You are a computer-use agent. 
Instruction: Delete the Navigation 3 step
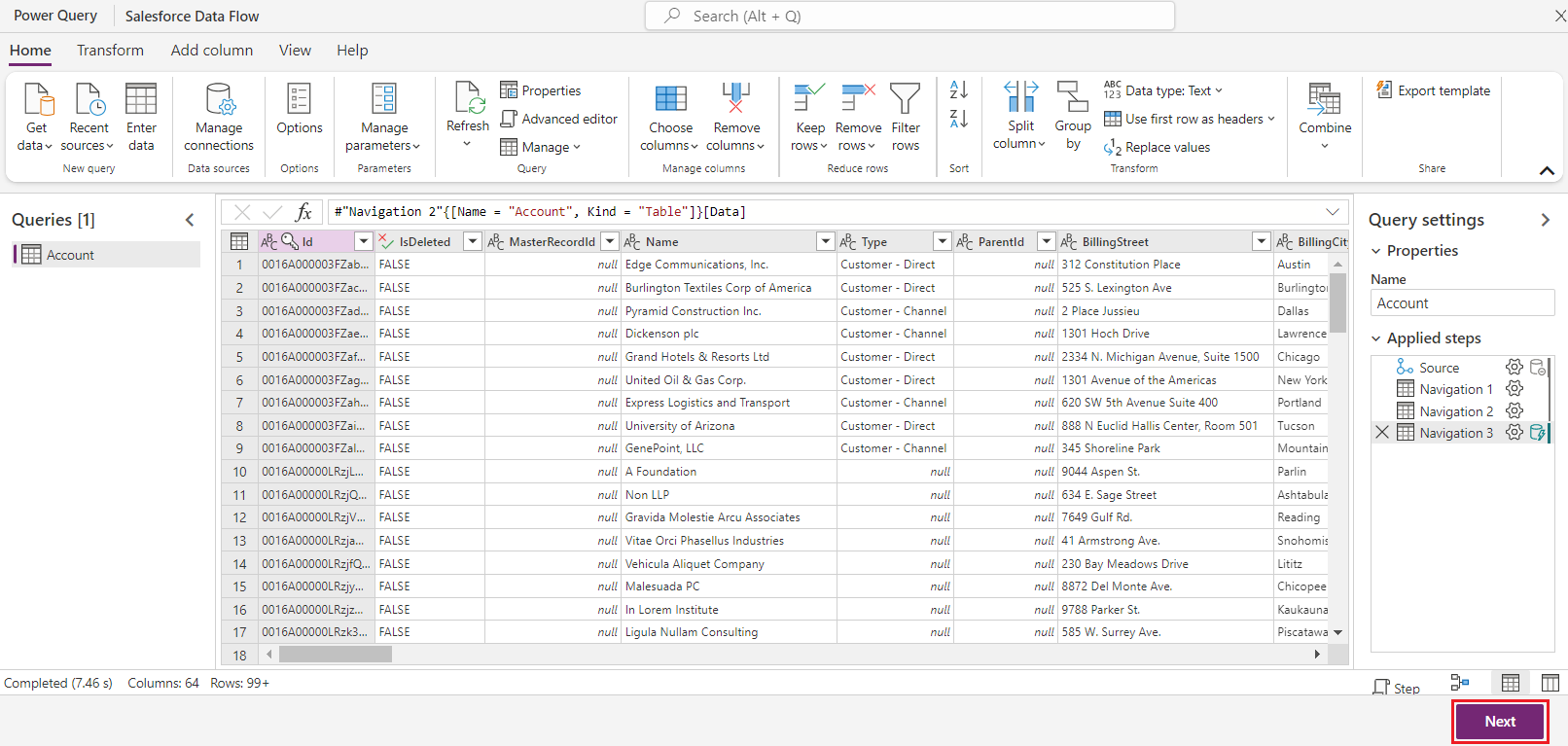(x=1381, y=433)
